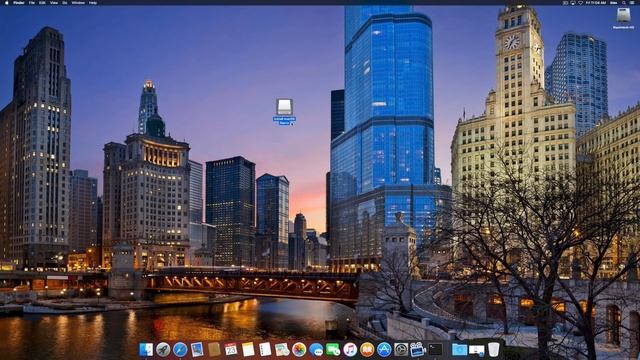Open the App Store icon in Dock

click(384, 349)
